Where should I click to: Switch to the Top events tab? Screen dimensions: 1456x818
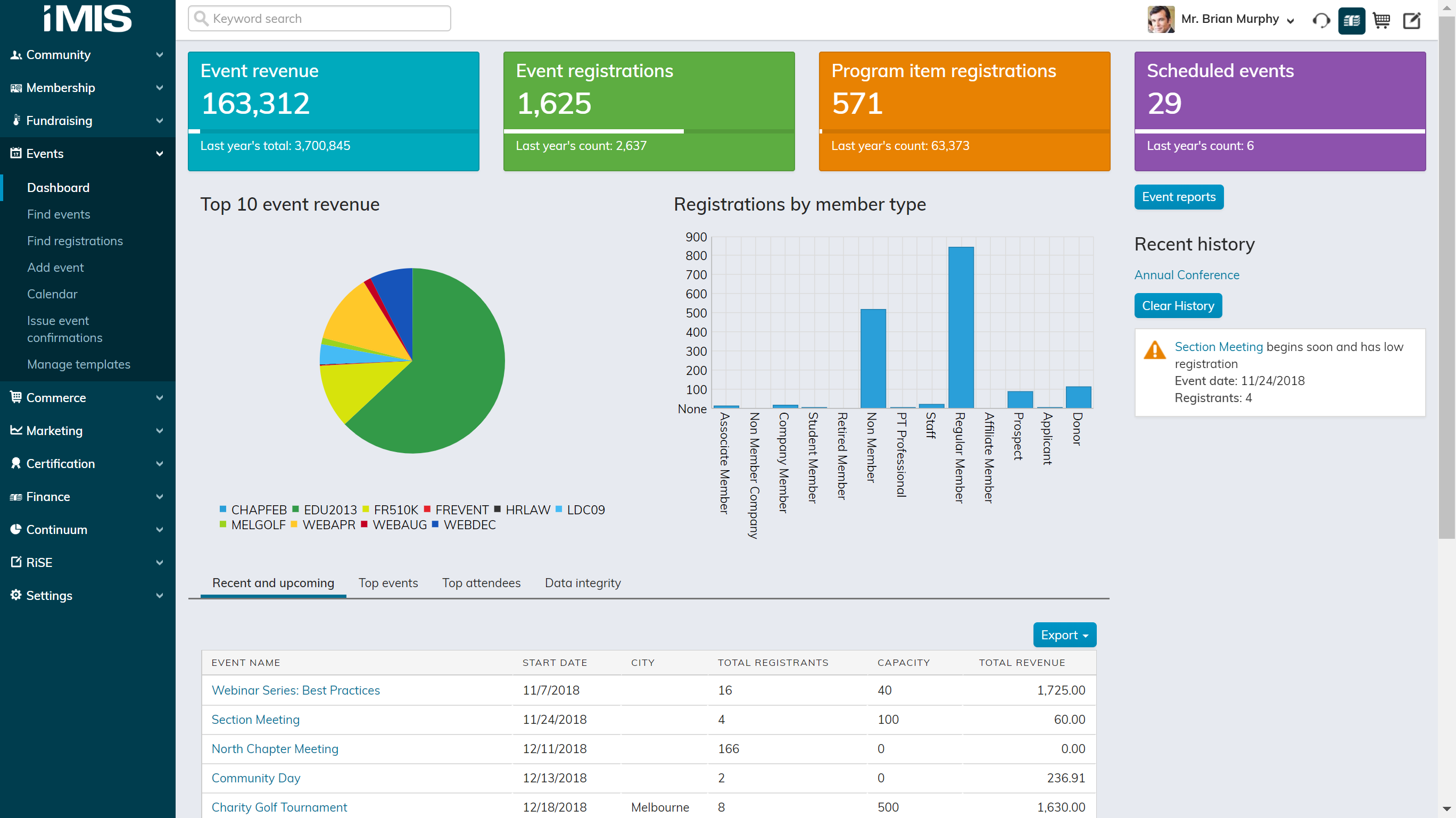388,582
